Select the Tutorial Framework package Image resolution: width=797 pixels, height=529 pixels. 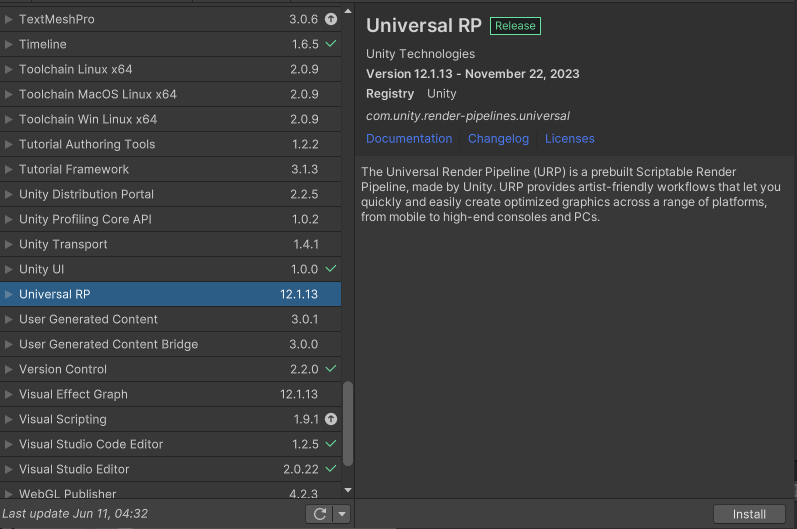[x=170, y=169]
